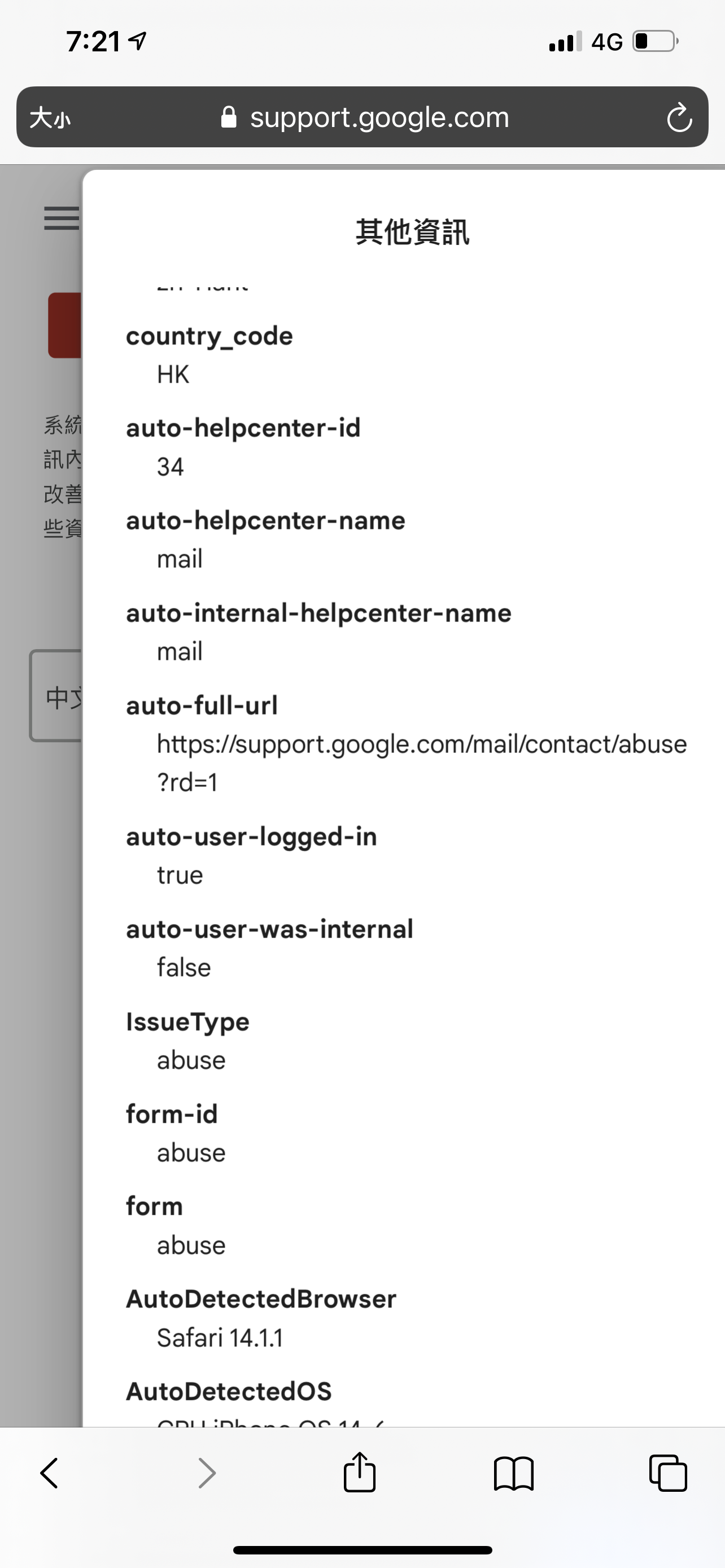Tap the forward navigation arrow

pyautogui.click(x=207, y=1473)
